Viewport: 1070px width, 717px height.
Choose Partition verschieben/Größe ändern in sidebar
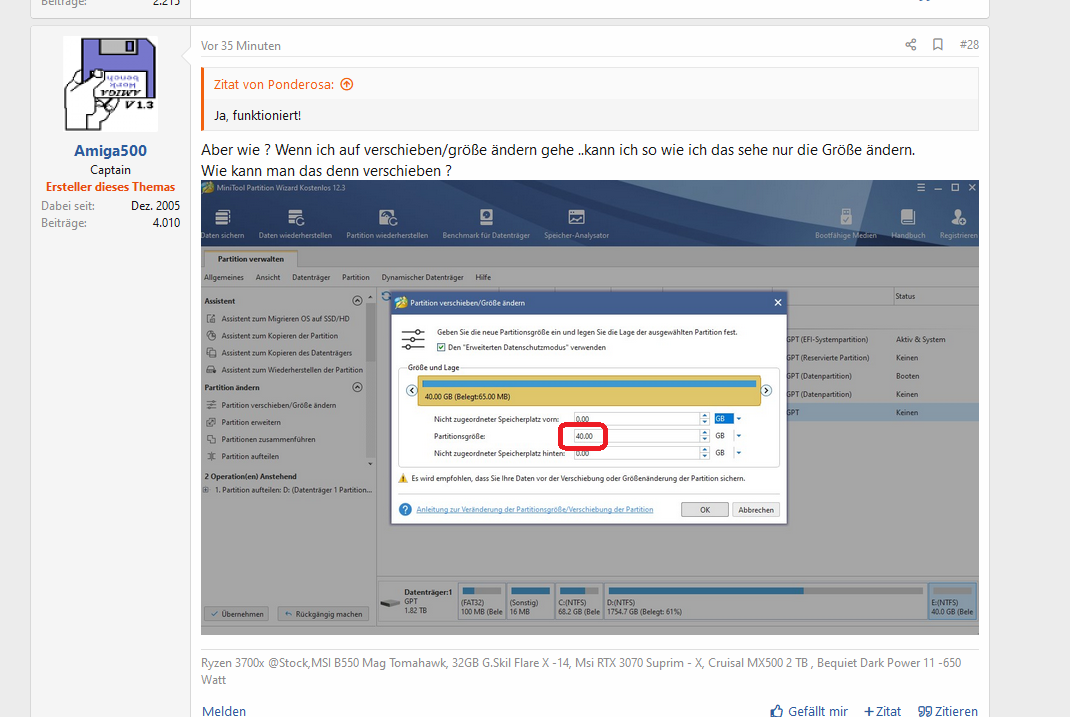pyautogui.click(x=278, y=405)
